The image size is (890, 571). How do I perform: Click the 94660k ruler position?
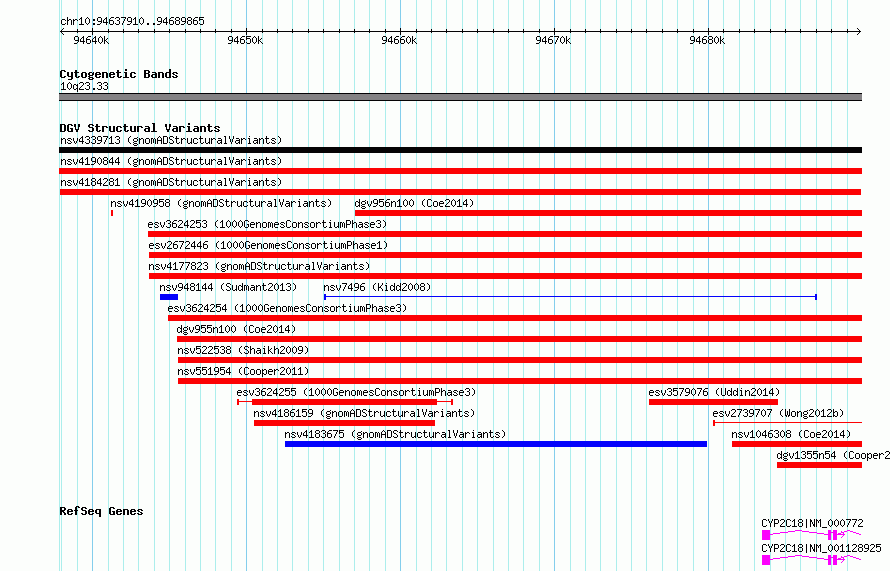coord(399,40)
